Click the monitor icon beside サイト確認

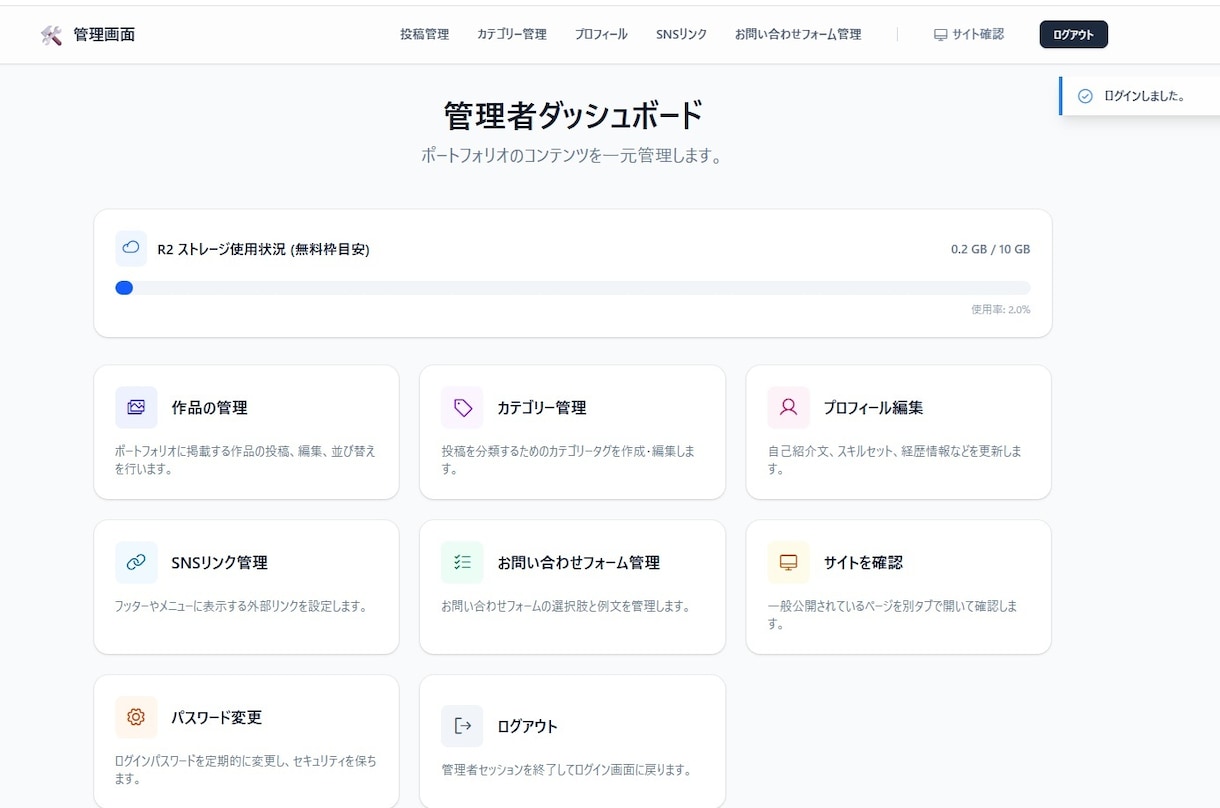click(x=940, y=35)
